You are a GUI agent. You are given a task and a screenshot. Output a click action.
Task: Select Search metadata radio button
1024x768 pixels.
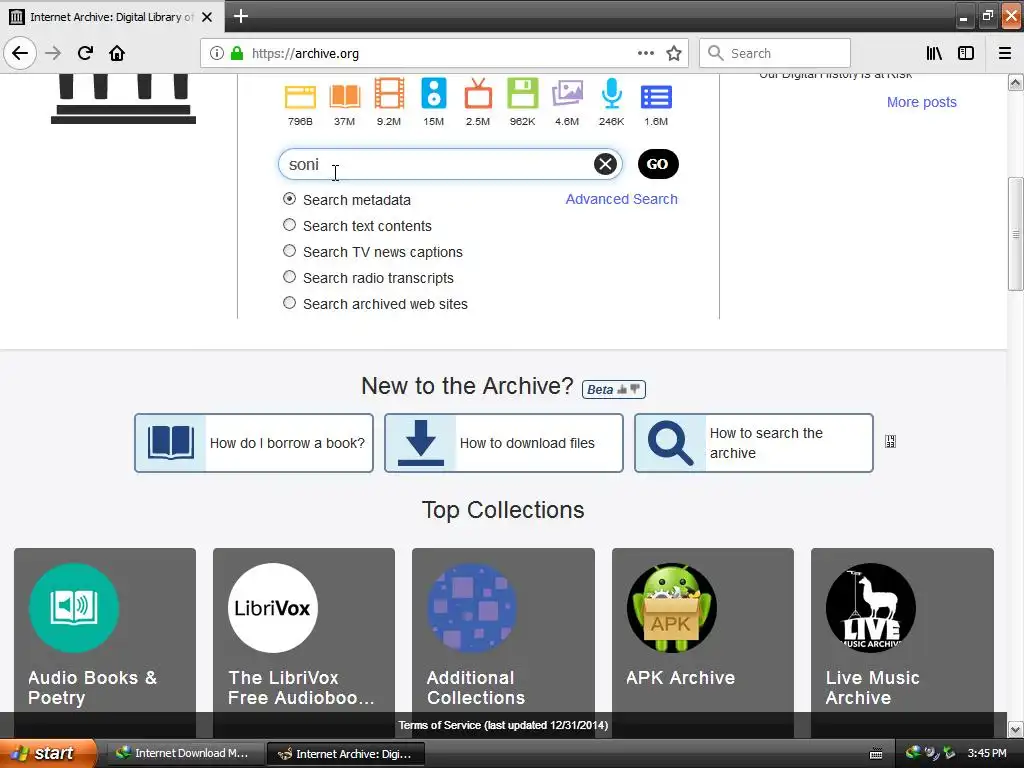pos(289,199)
